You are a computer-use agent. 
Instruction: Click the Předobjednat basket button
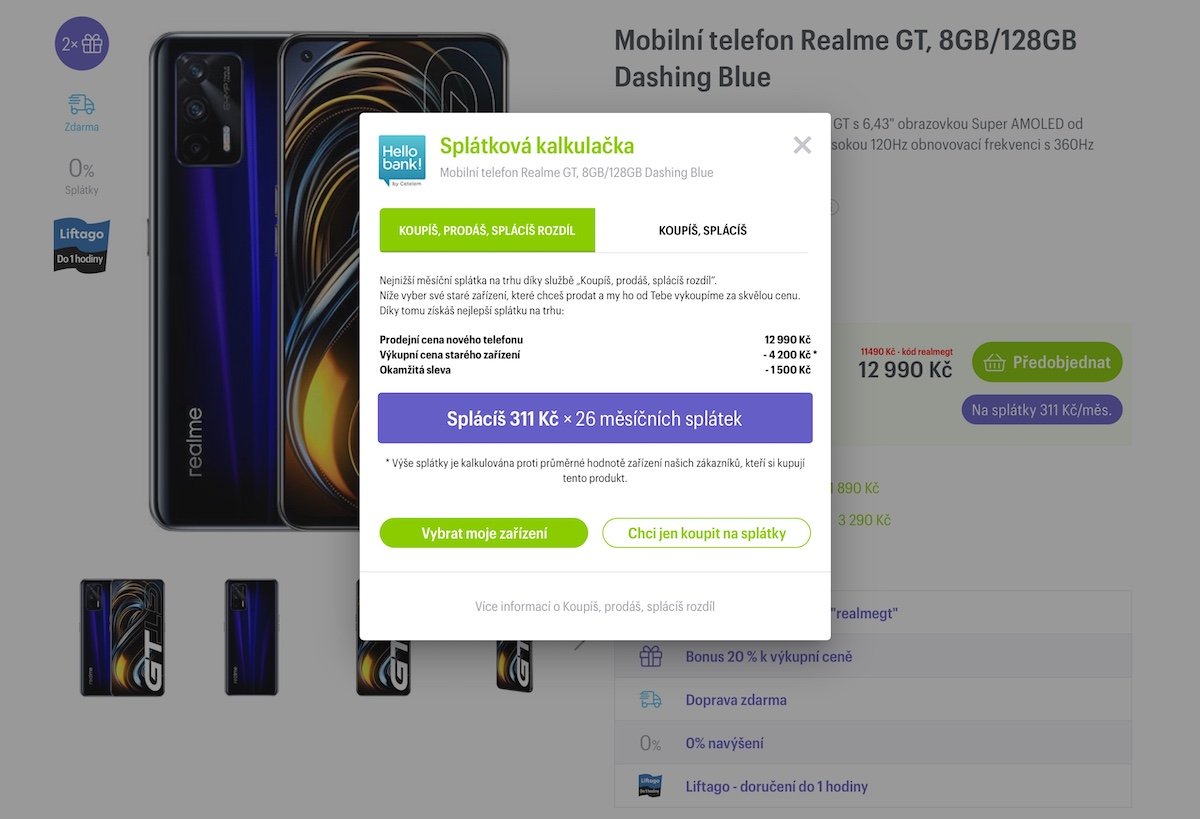pos(1047,362)
